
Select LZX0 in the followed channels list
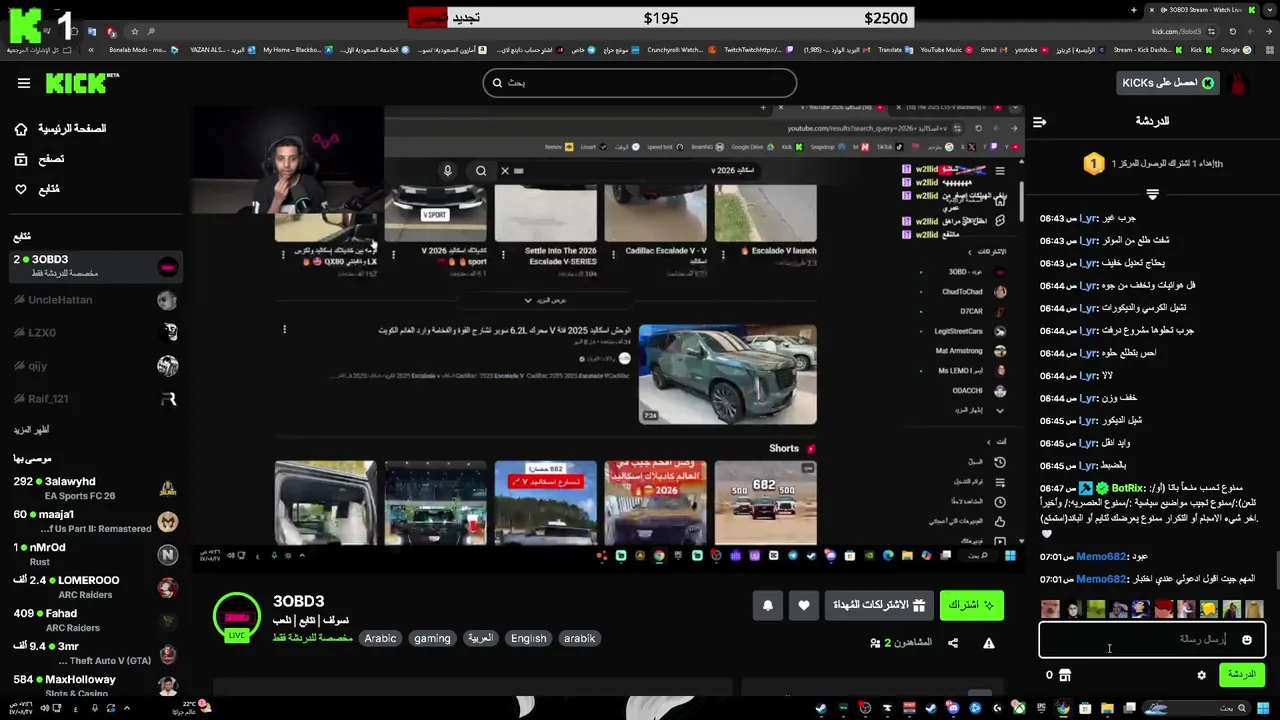pos(96,332)
